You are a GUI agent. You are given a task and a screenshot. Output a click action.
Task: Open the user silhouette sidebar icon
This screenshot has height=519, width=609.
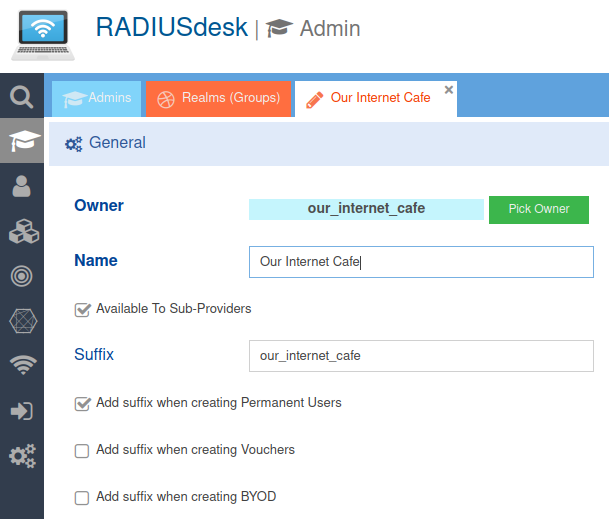tap(22, 186)
